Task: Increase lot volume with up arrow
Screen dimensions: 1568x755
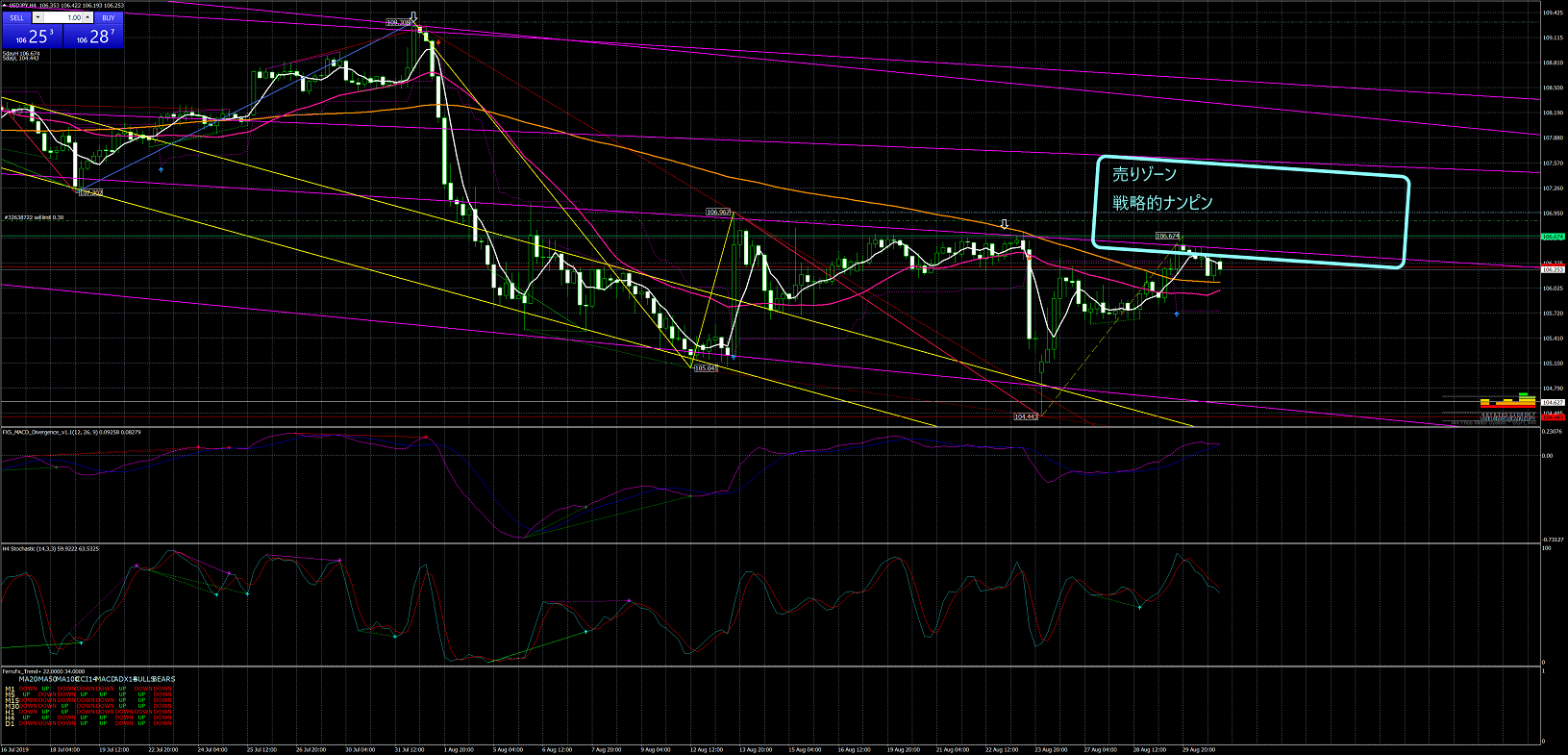Action: click(87, 17)
